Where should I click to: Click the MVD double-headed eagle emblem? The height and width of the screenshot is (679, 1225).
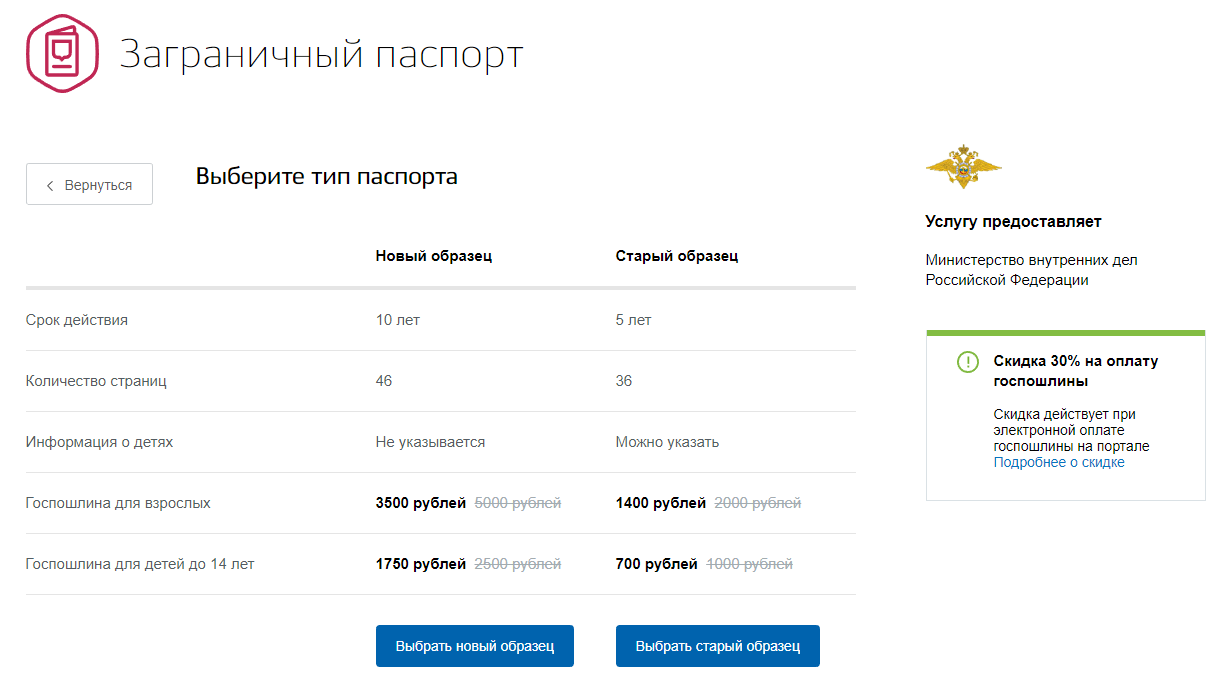click(963, 167)
